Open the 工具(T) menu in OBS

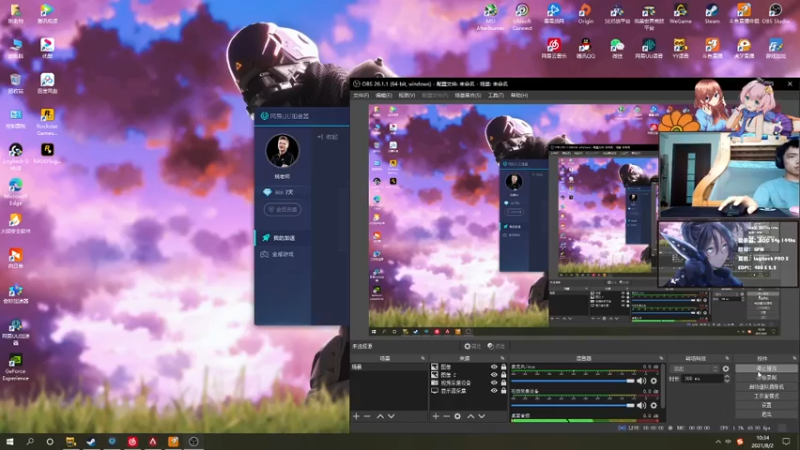[x=495, y=95]
